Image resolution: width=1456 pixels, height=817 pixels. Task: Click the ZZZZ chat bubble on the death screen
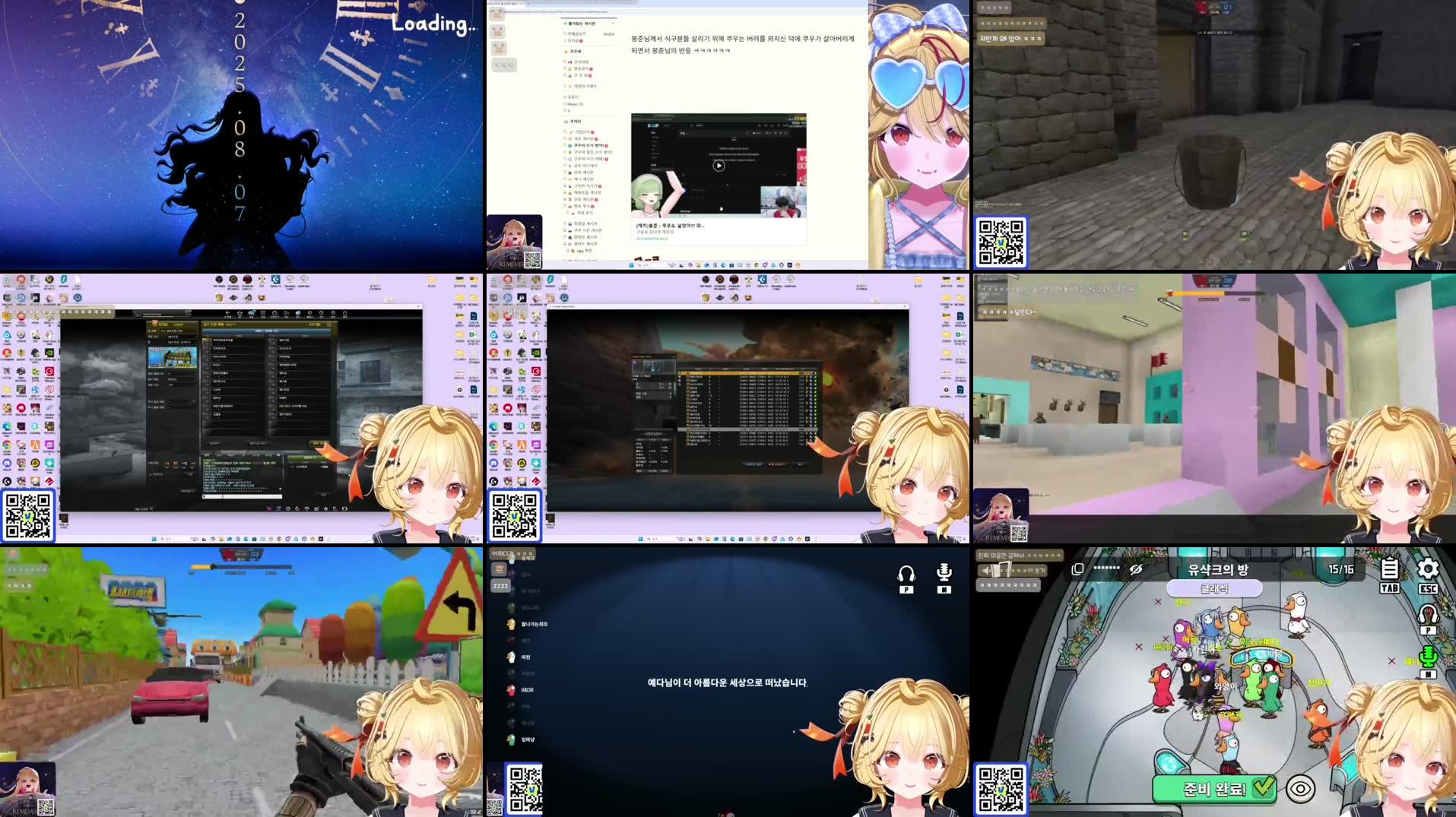pos(500,586)
